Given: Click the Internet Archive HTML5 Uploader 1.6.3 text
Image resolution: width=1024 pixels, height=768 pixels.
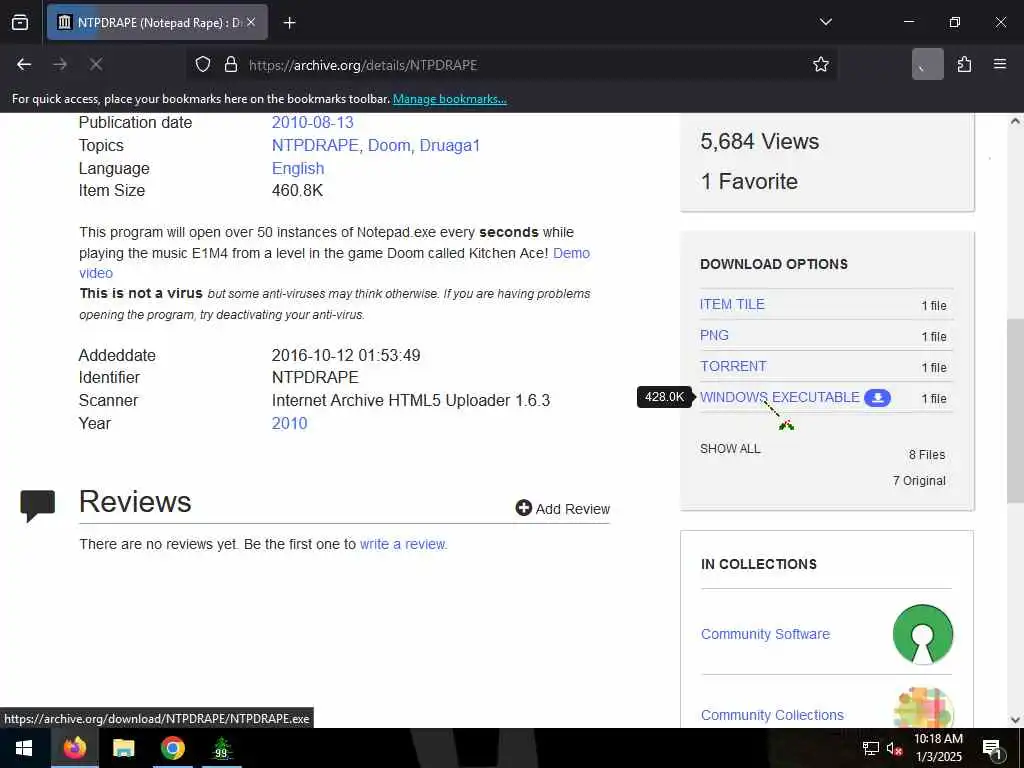Looking at the screenshot, I should [x=411, y=400].
